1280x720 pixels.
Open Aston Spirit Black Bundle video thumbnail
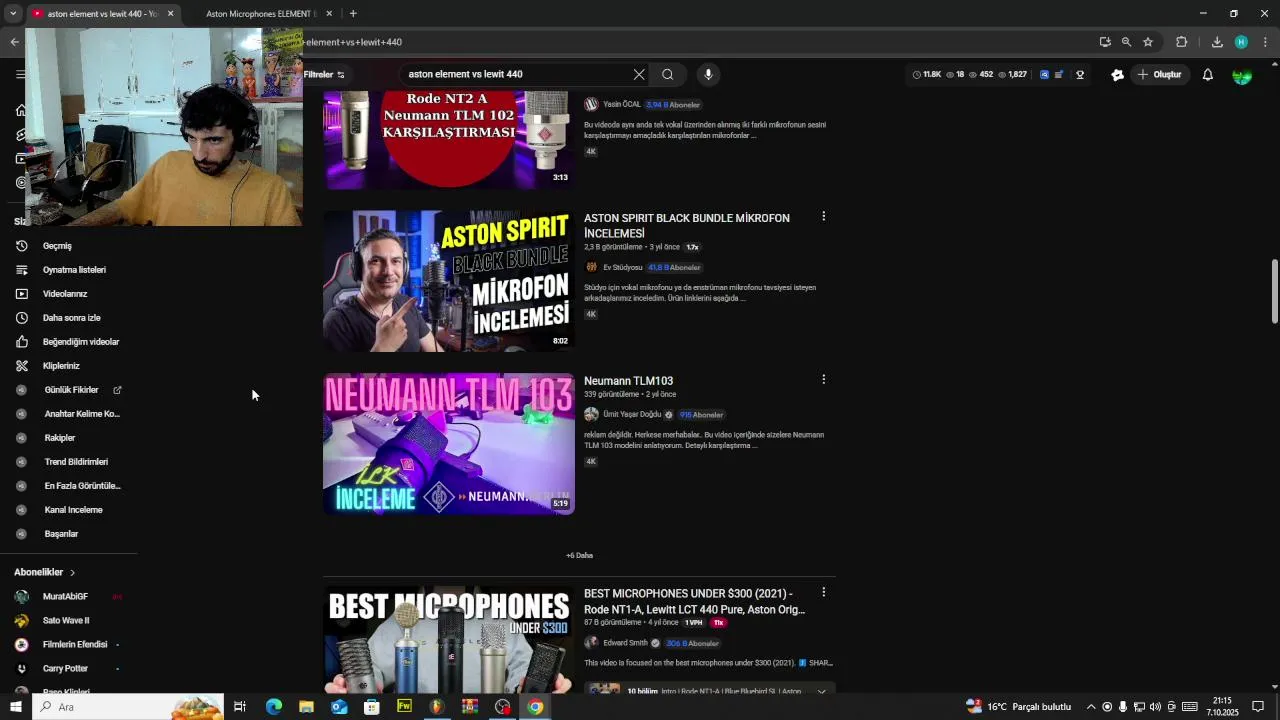[449, 281]
